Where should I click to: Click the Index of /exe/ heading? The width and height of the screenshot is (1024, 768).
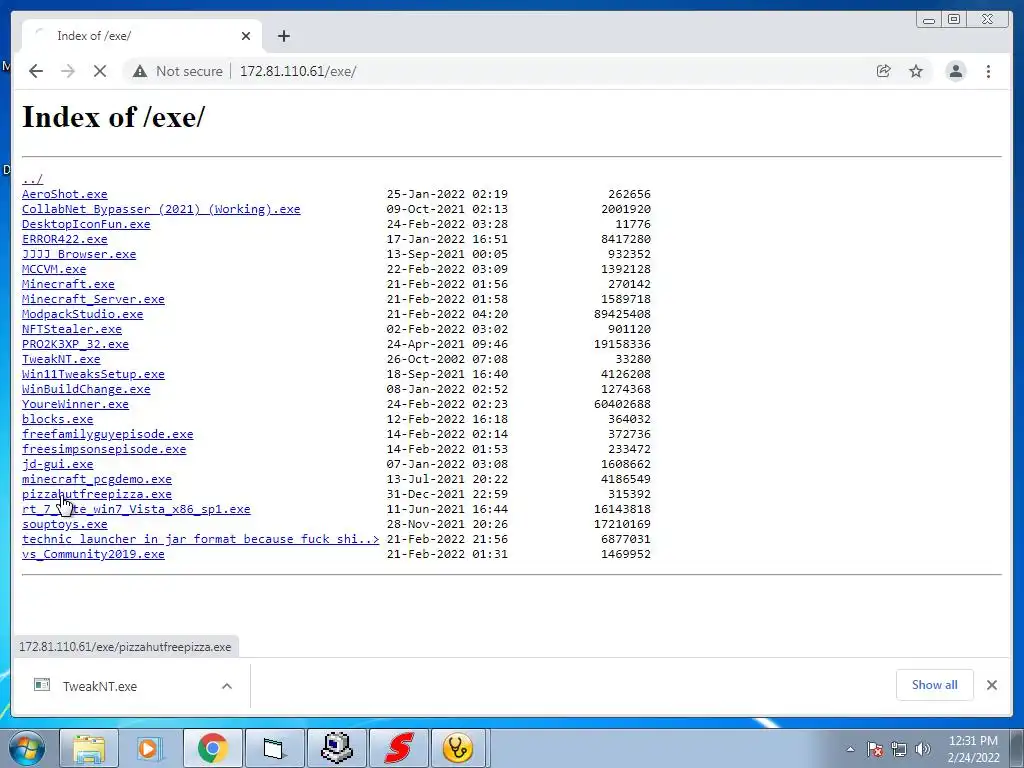(114, 118)
